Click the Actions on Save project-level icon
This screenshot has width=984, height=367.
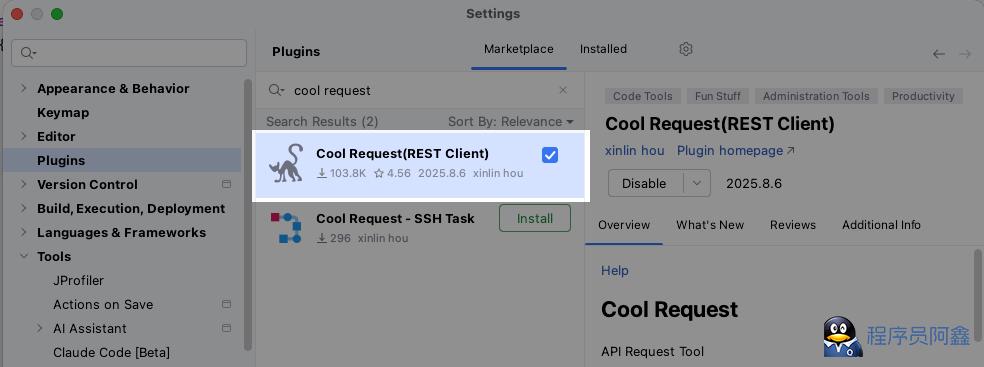point(227,304)
